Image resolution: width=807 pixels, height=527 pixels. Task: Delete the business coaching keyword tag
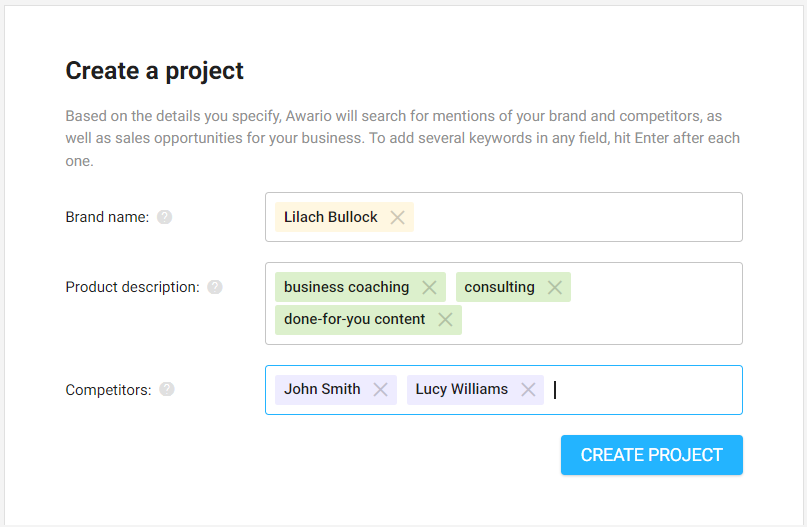coord(429,287)
